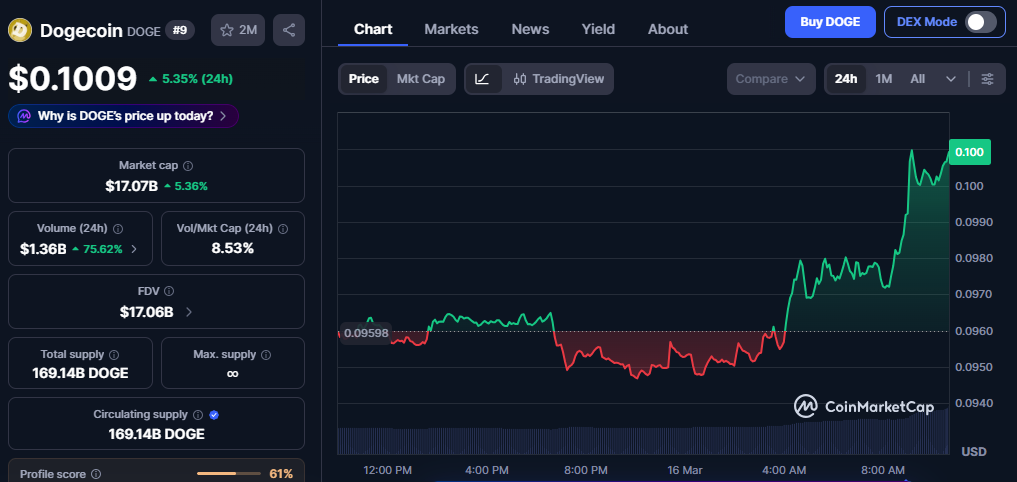Viewport: 1017px width, 482px height.
Task: Click the 8.53% Vol/Mkt Cap value
Action: click(x=232, y=248)
